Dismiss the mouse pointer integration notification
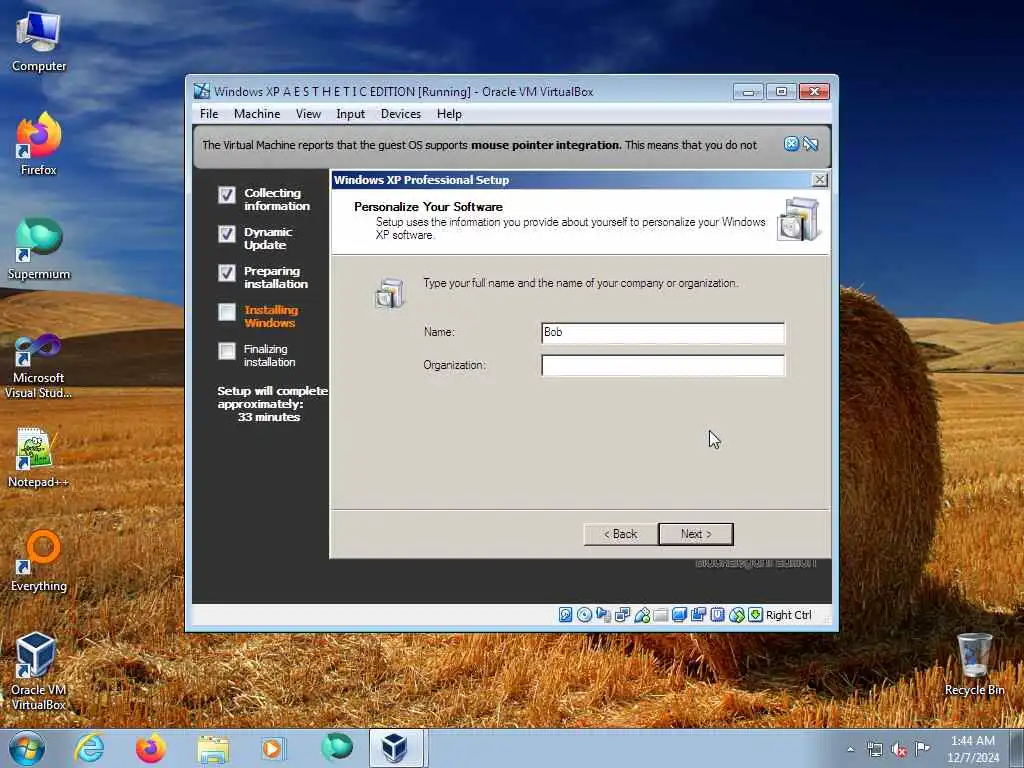 pyautogui.click(x=791, y=144)
